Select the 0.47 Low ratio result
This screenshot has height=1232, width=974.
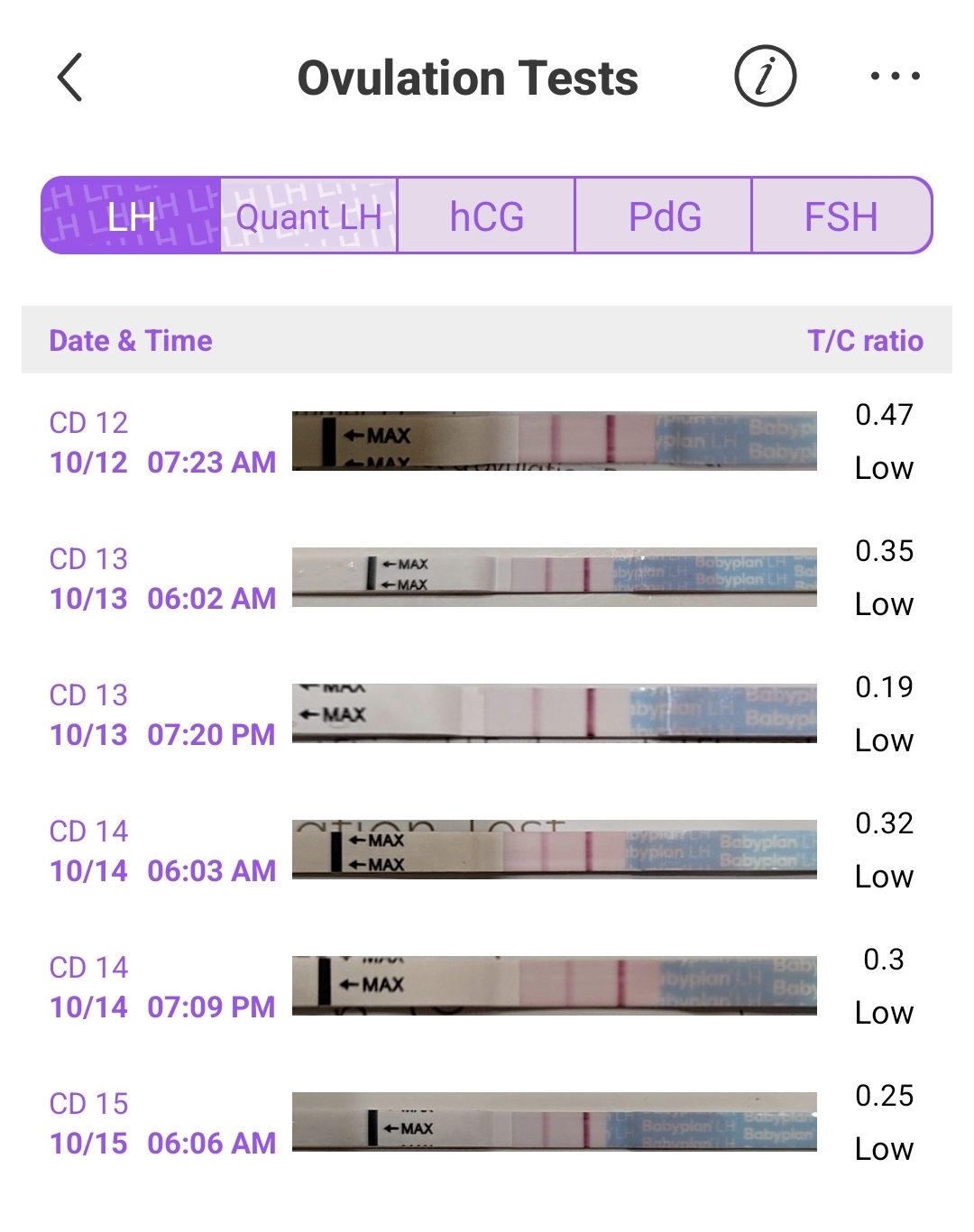[x=884, y=441]
